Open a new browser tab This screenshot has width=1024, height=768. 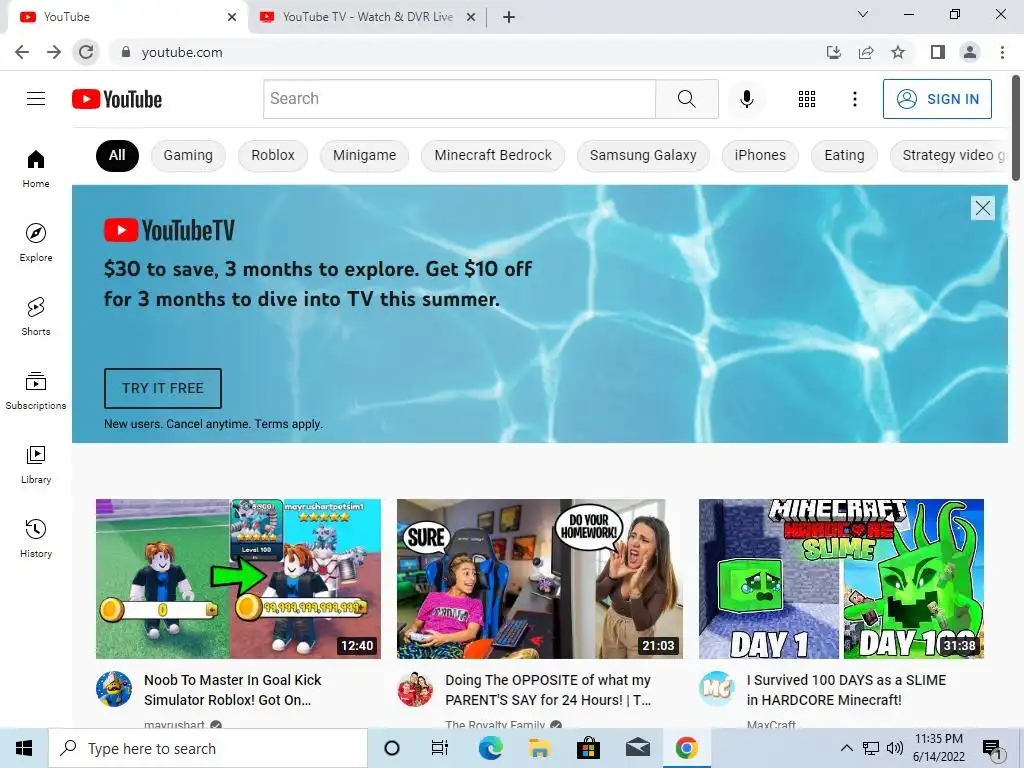509,17
